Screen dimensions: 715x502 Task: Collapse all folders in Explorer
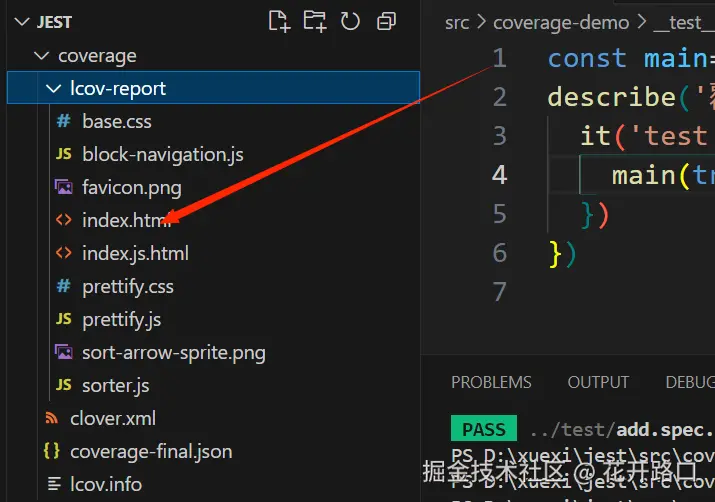pyautogui.click(x=386, y=21)
